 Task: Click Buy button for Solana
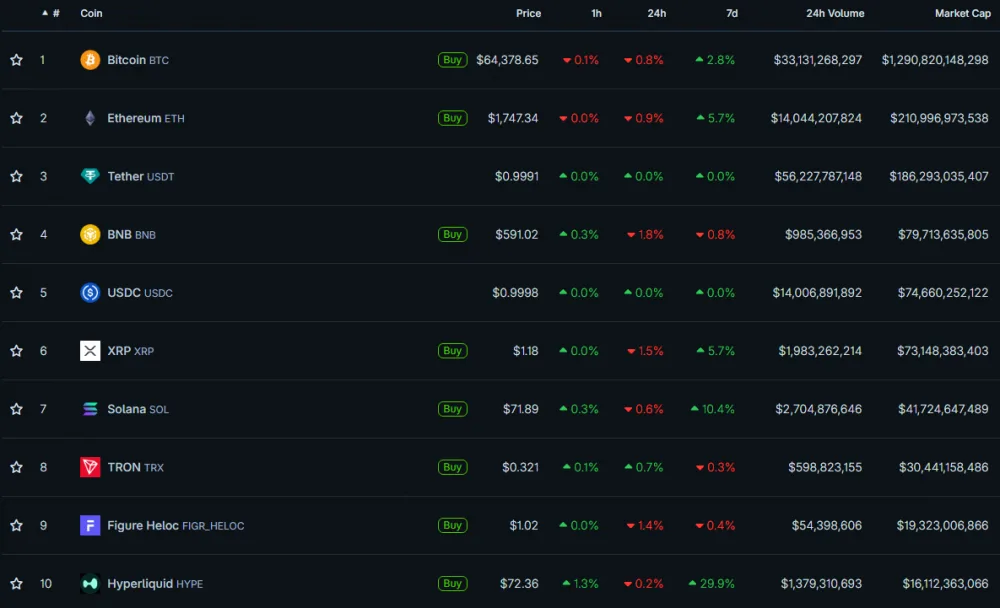[452, 409]
